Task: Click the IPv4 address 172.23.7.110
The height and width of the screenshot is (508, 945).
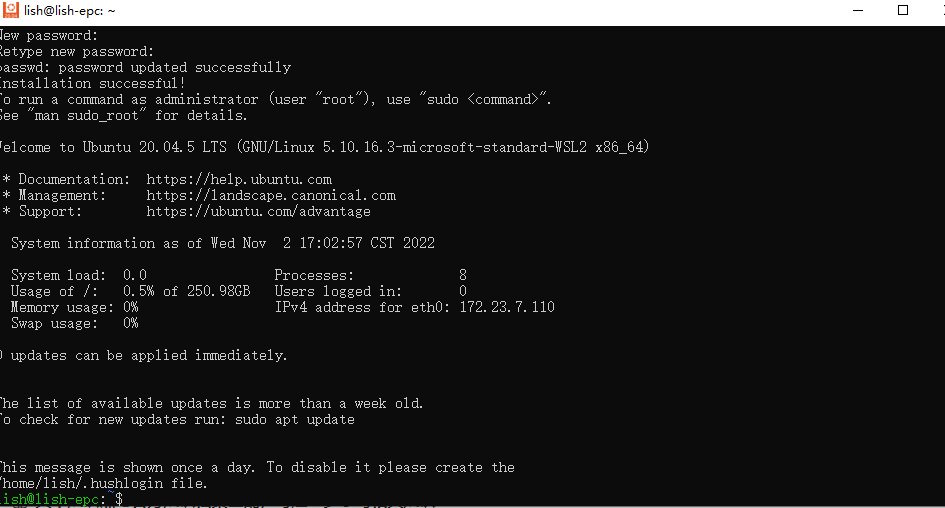Action: point(507,307)
